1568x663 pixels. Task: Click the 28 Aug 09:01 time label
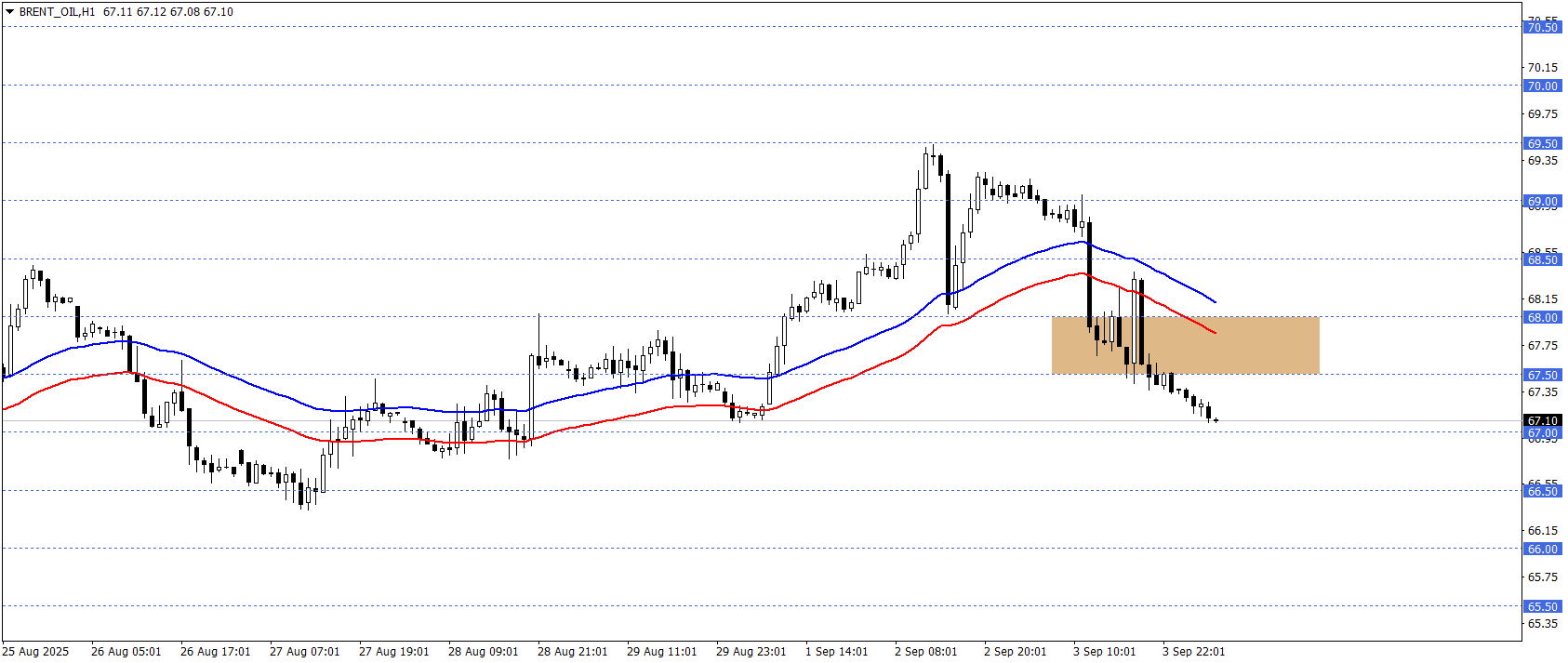coord(484,652)
